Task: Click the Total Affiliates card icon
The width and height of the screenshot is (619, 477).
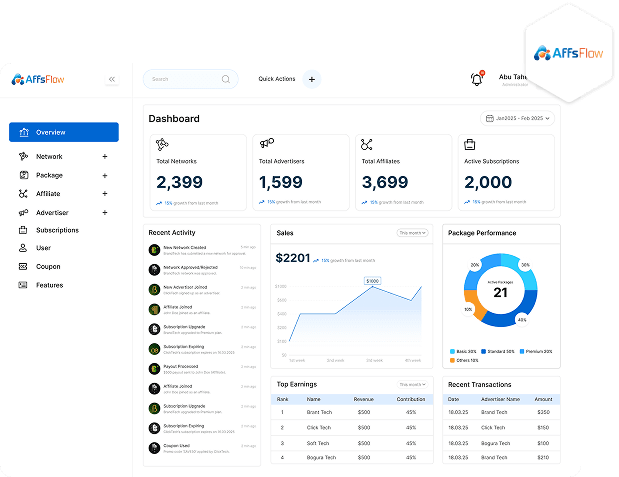Action: click(x=367, y=145)
